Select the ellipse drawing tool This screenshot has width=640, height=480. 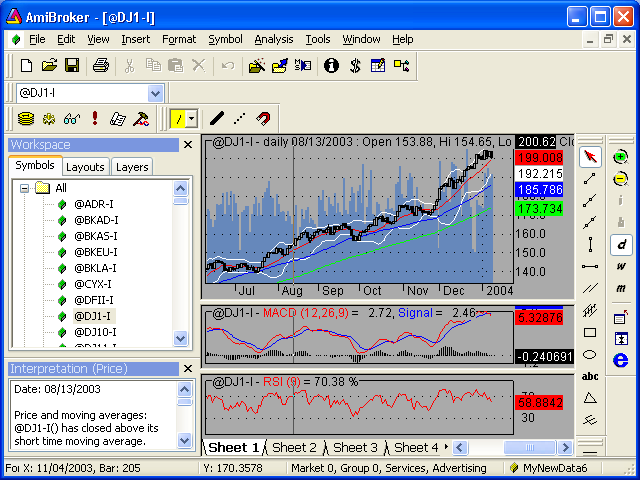[590, 354]
